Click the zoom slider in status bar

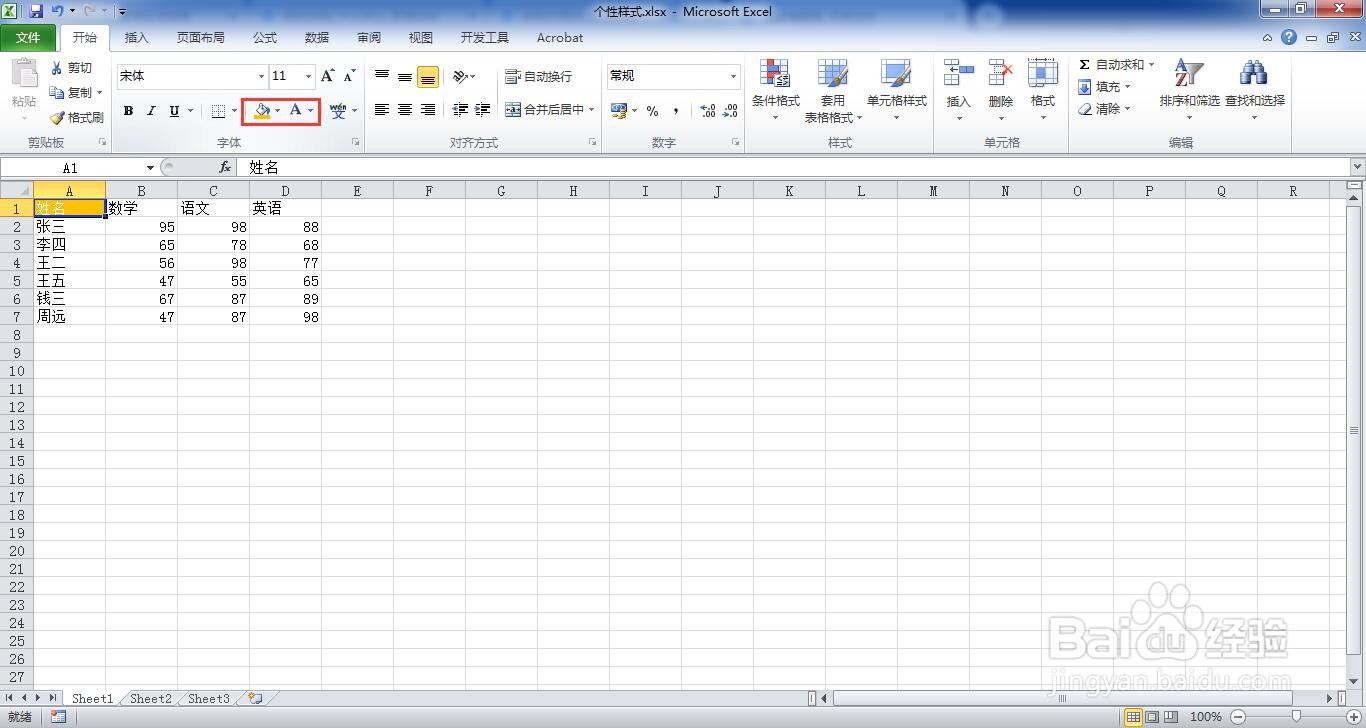pos(1297,717)
